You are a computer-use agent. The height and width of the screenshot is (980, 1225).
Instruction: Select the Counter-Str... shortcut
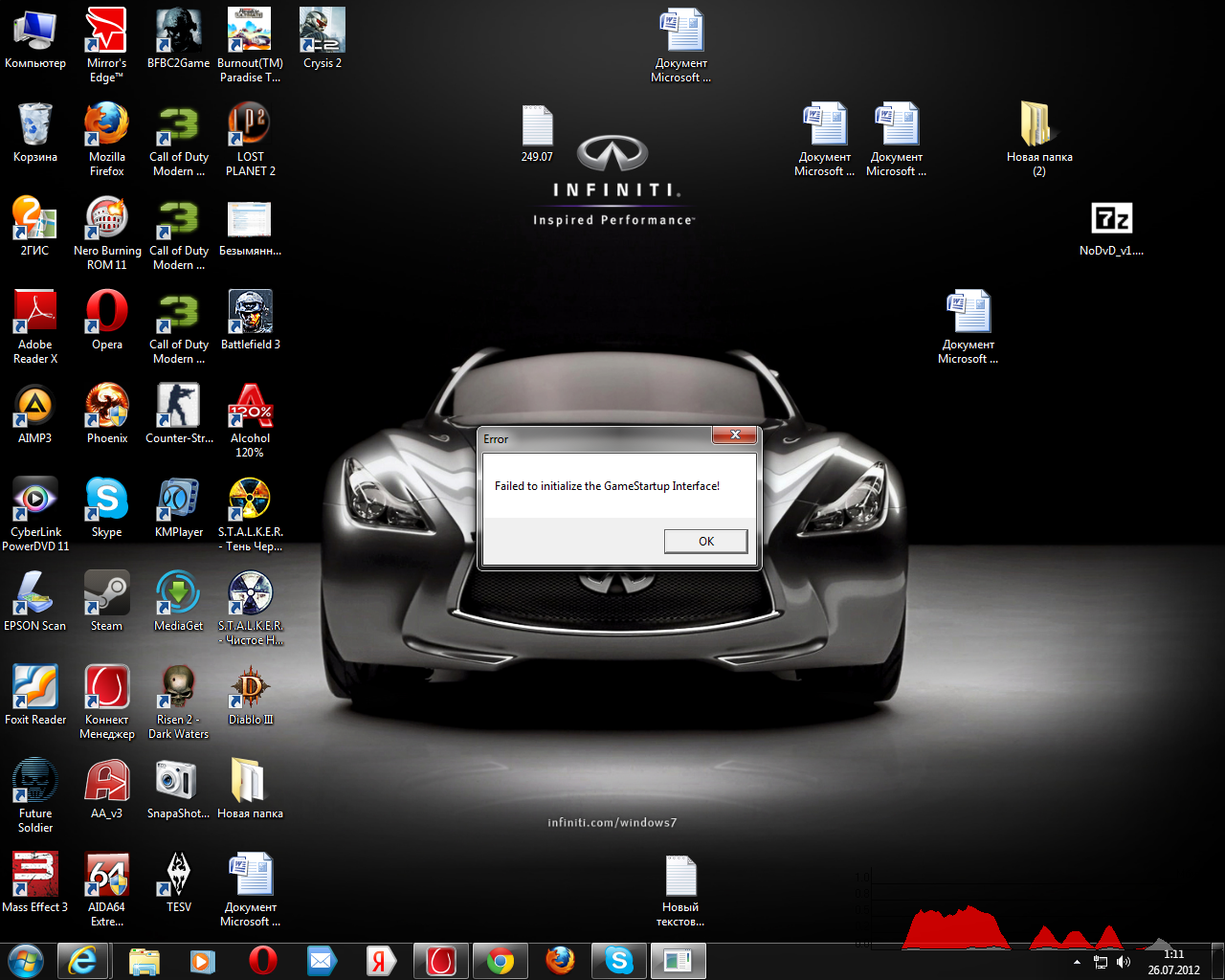(x=179, y=413)
